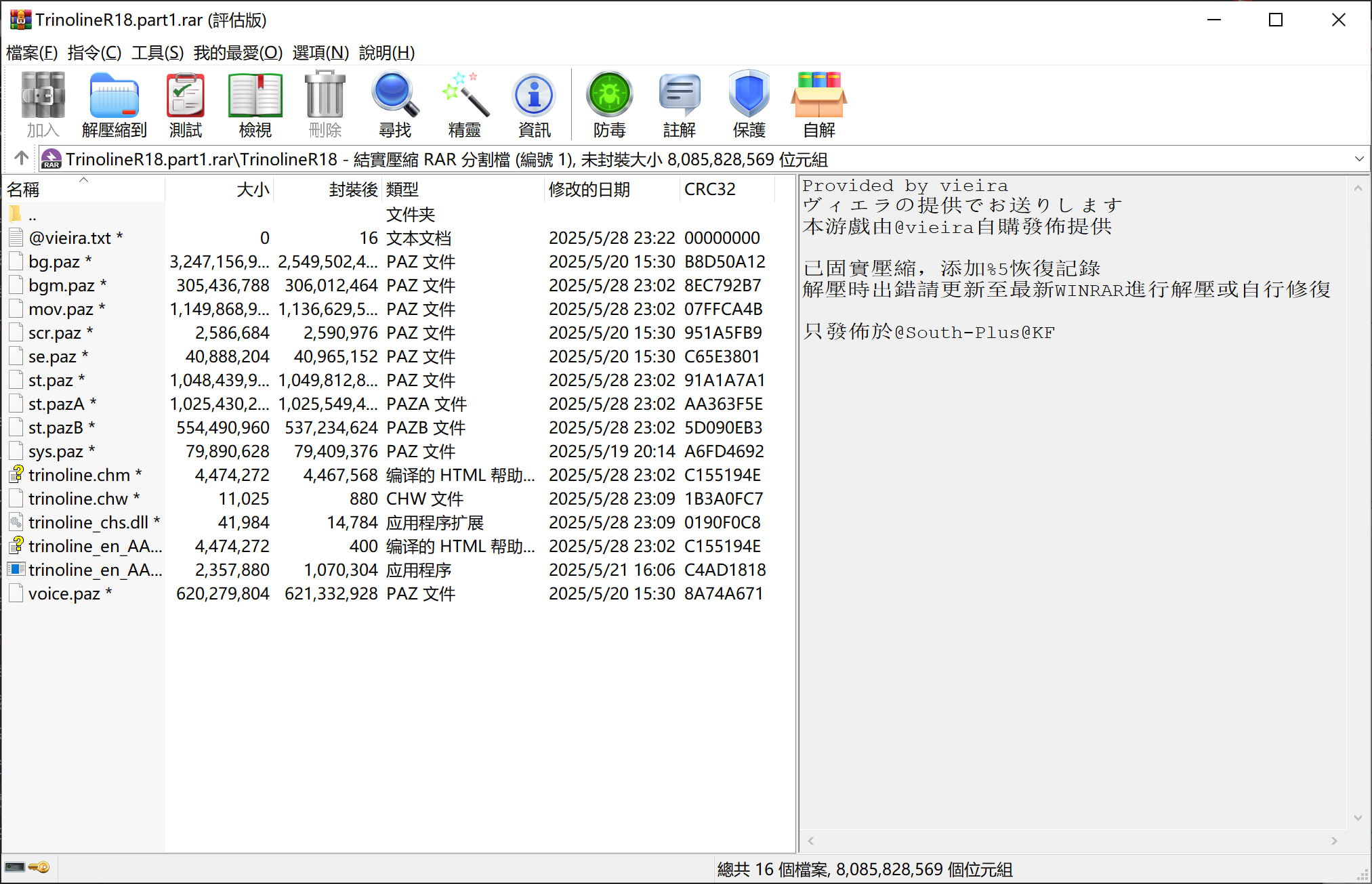Sort by CRC32 column header
1372x884 pixels.
point(710,190)
